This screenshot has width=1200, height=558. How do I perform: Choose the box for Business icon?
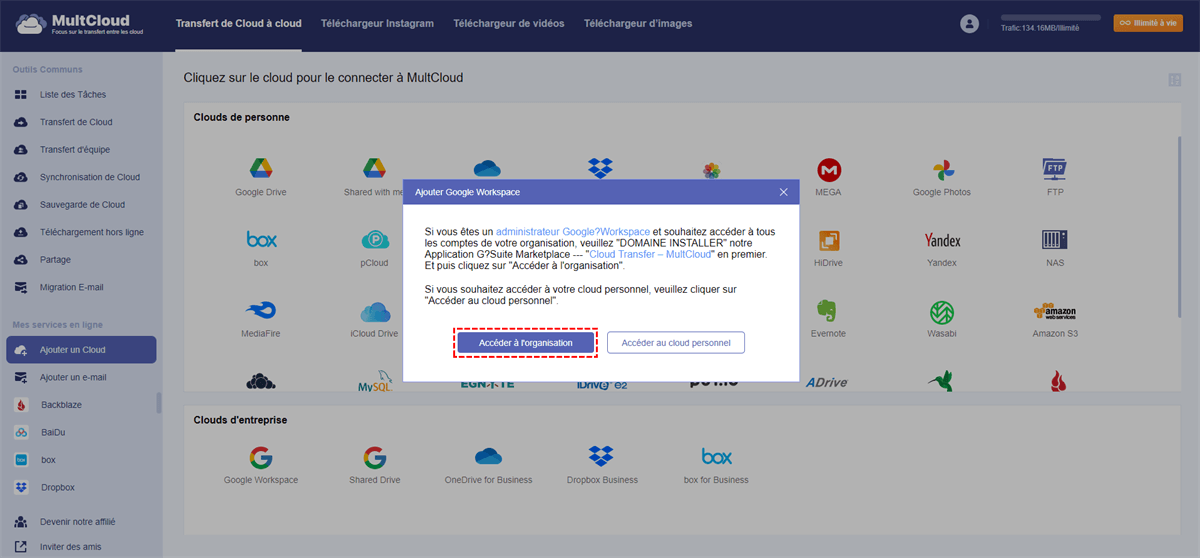tap(716, 457)
